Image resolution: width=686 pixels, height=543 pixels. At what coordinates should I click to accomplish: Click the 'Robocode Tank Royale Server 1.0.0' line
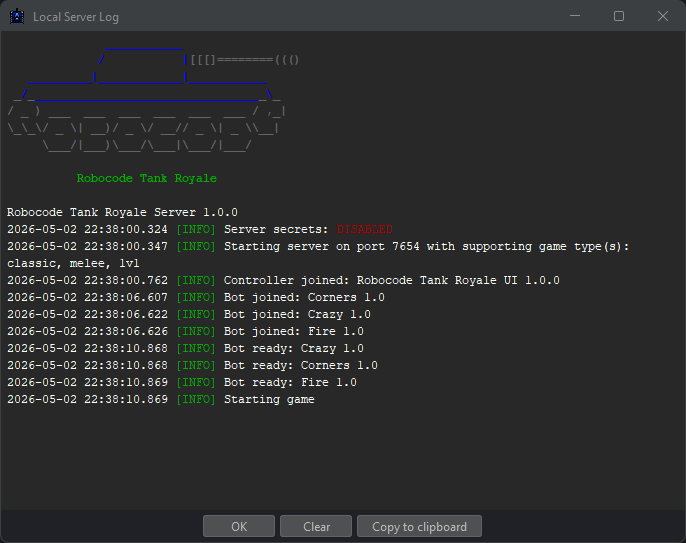(122, 212)
